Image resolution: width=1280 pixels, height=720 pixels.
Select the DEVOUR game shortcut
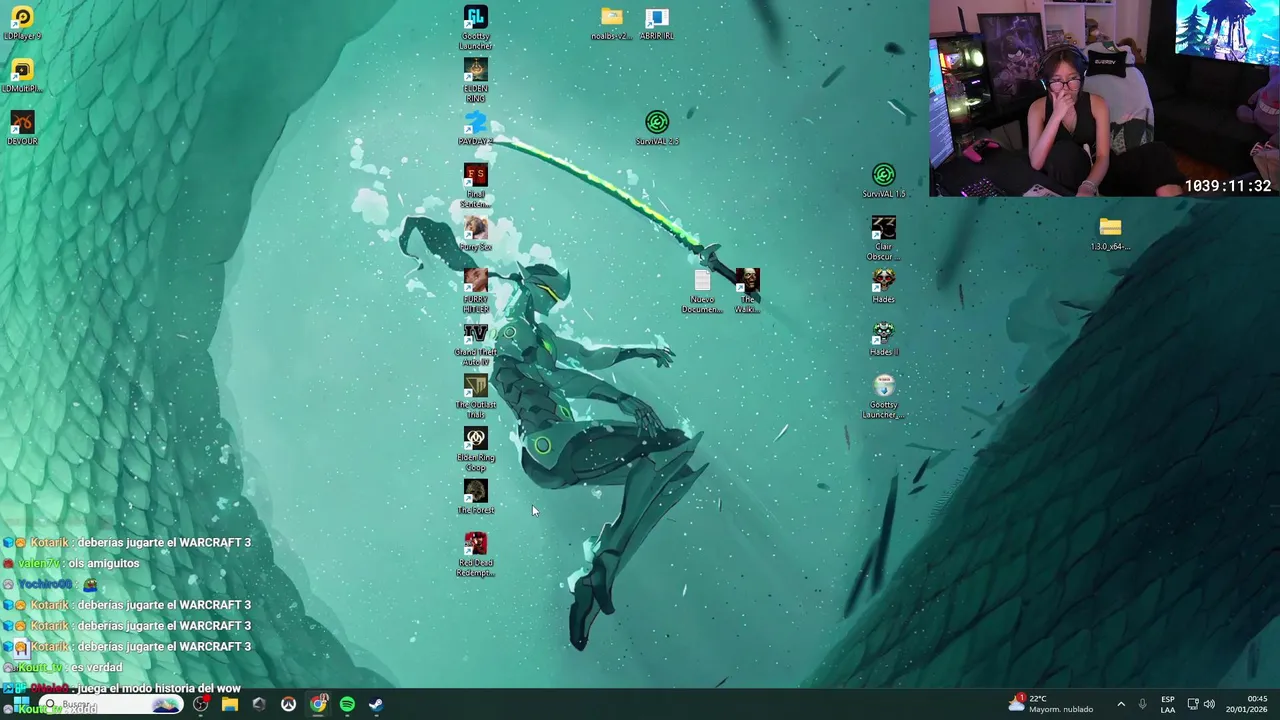[22, 129]
